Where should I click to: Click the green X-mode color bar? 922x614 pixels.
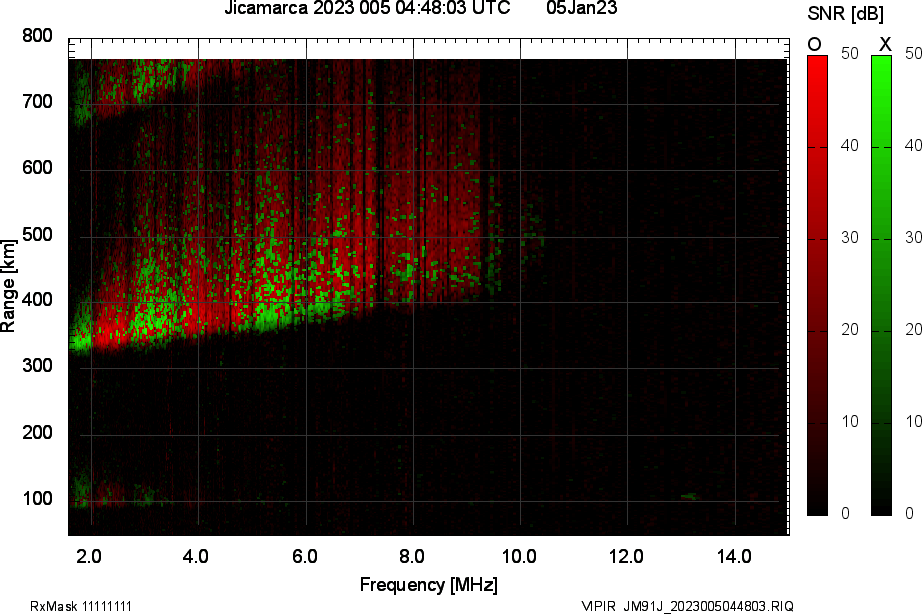(881, 285)
